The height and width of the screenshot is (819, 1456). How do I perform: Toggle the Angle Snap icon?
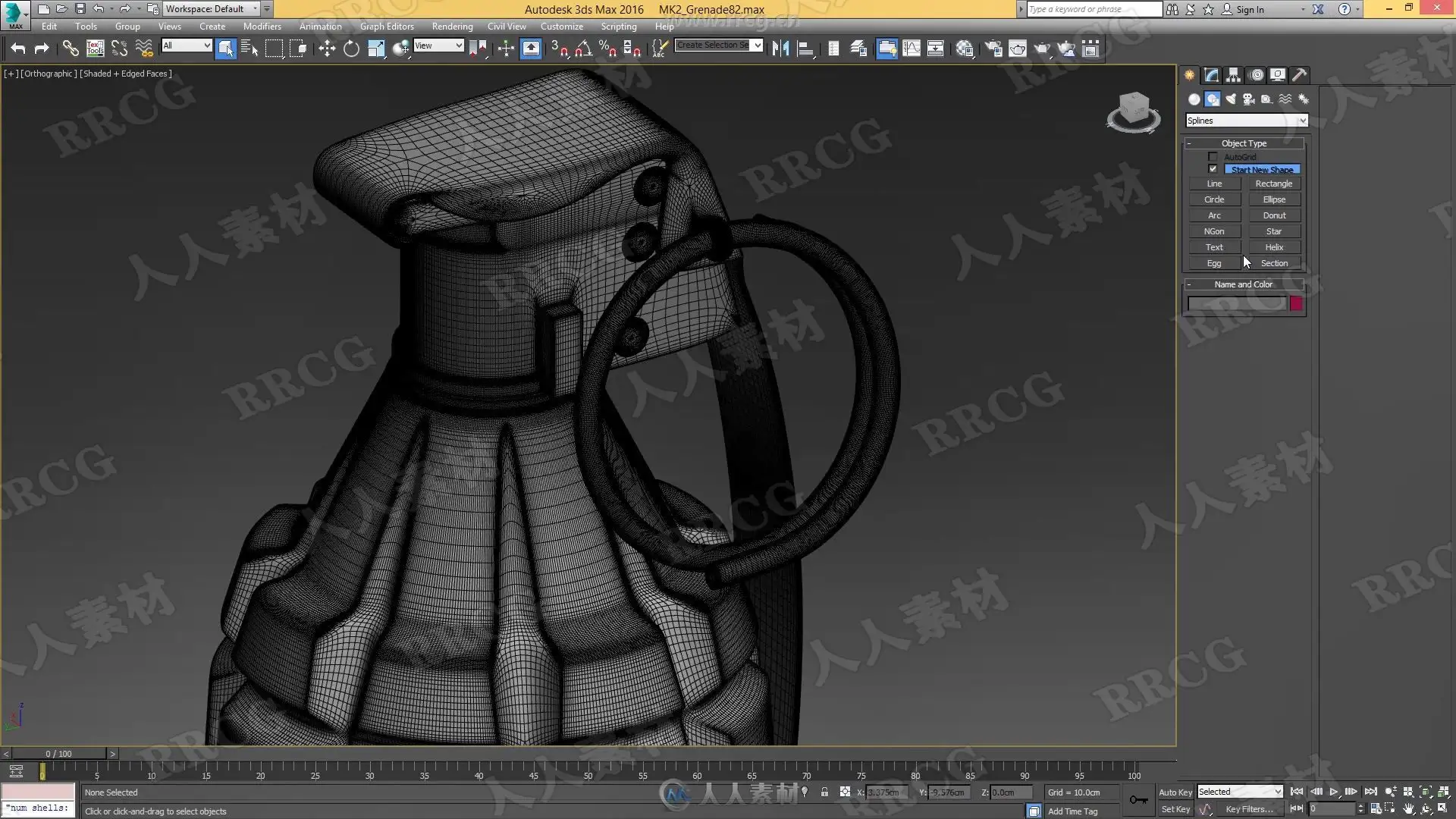(x=583, y=49)
